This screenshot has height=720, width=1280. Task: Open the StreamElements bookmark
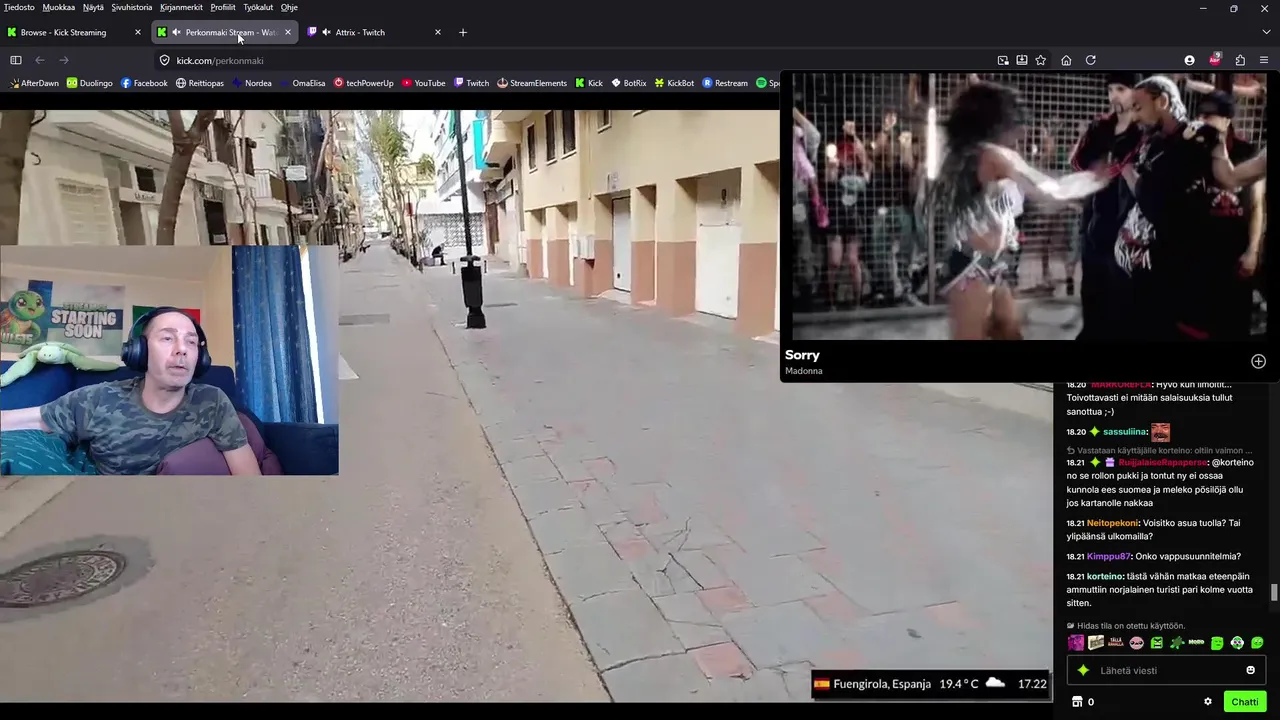(532, 83)
